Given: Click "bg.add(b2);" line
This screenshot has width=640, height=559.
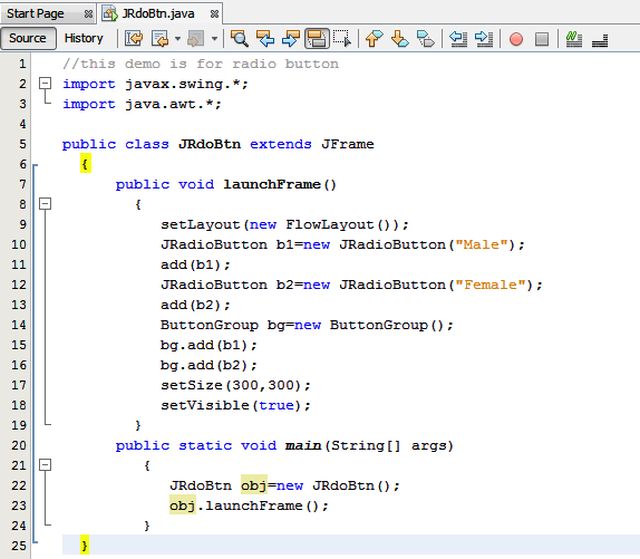Looking at the screenshot, I should coord(209,365).
